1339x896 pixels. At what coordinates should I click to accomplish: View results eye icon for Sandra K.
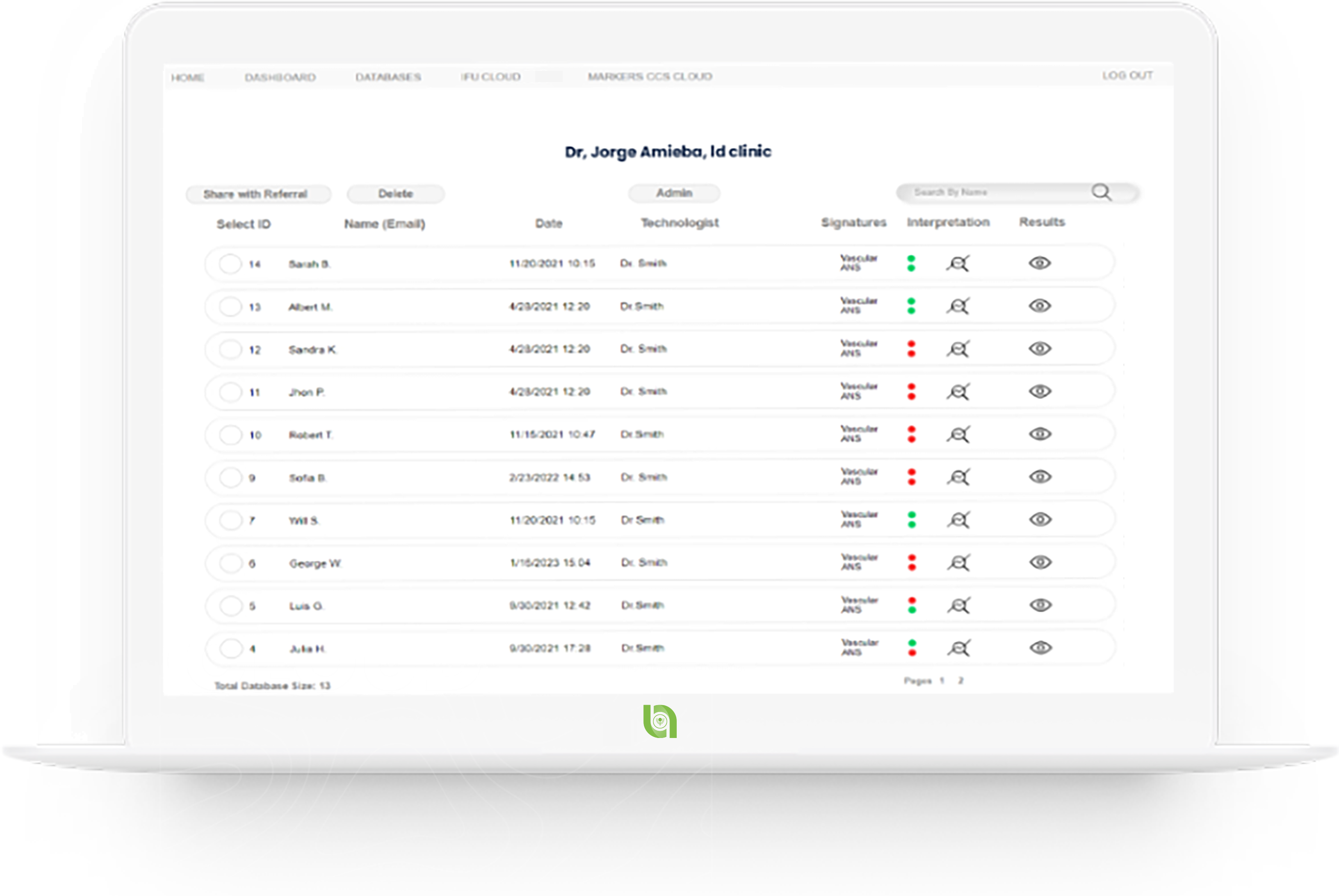tap(1040, 348)
